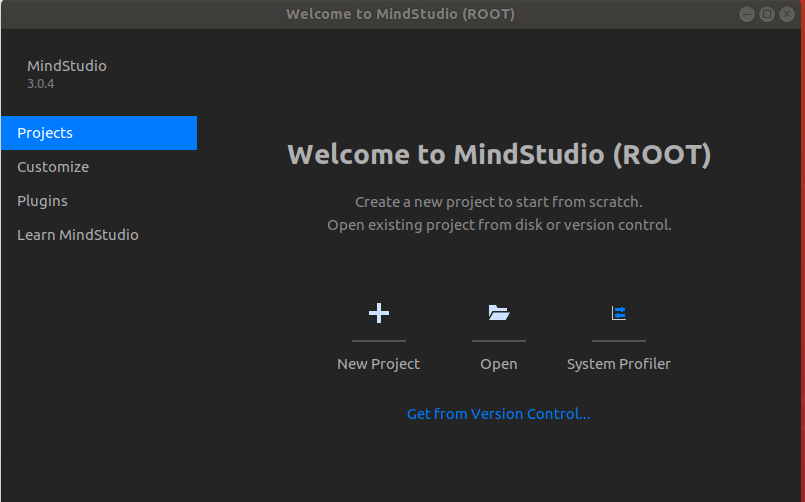
Task: Click the 'Create a new project' hint text
Action: 499,202
